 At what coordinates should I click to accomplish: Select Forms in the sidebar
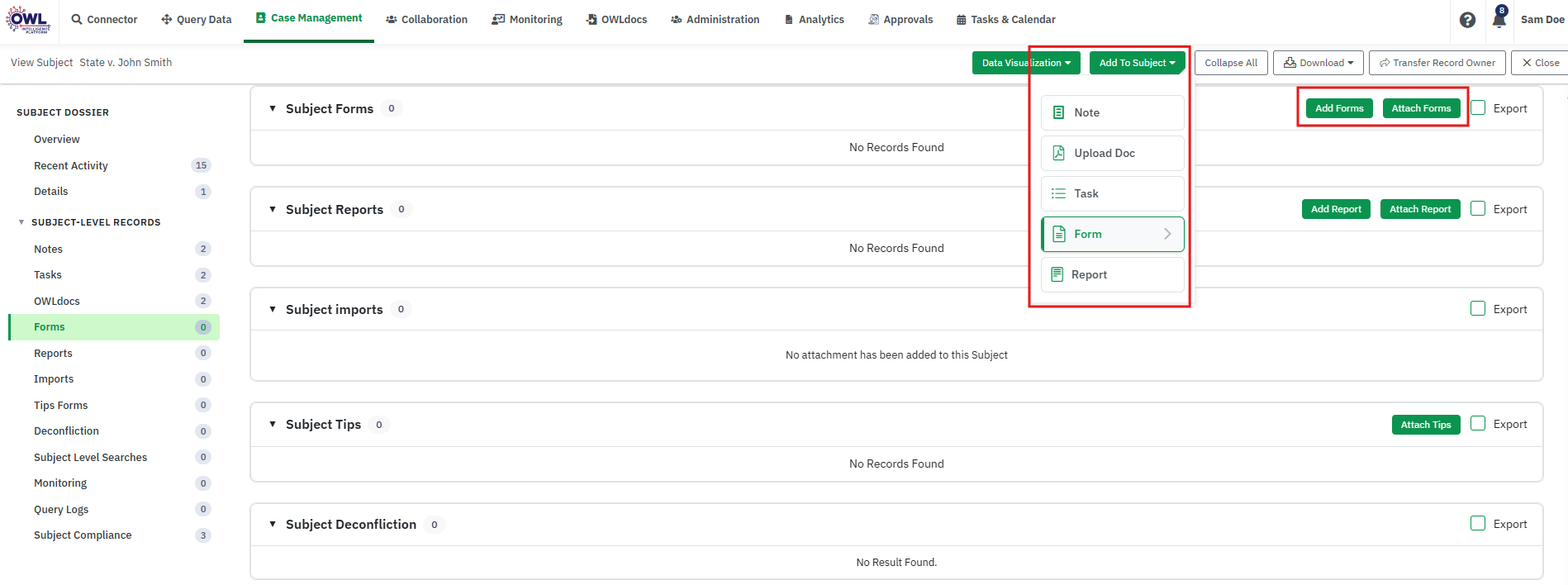pyautogui.click(x=114, y=327)
